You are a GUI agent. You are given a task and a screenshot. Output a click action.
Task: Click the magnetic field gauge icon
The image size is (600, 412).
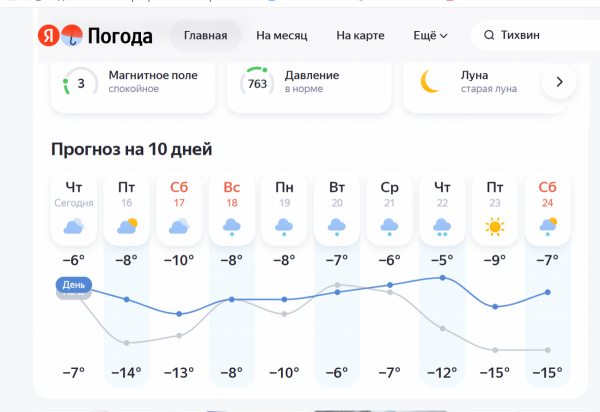click(80, 82)
